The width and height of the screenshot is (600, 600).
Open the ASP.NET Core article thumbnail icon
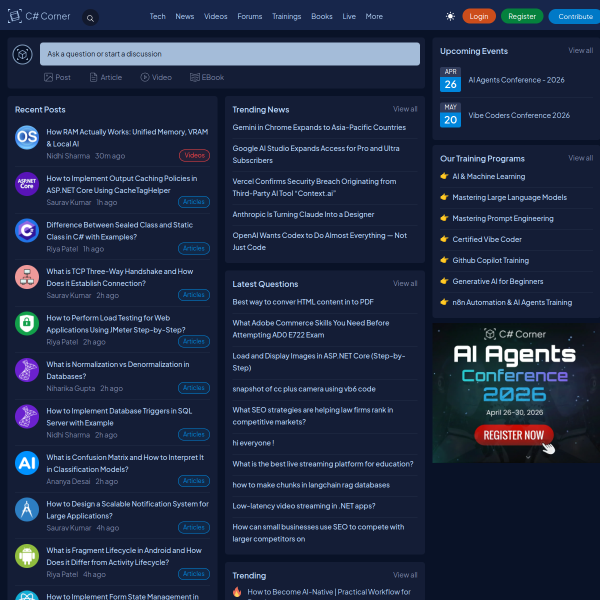[x=27, y=184]
